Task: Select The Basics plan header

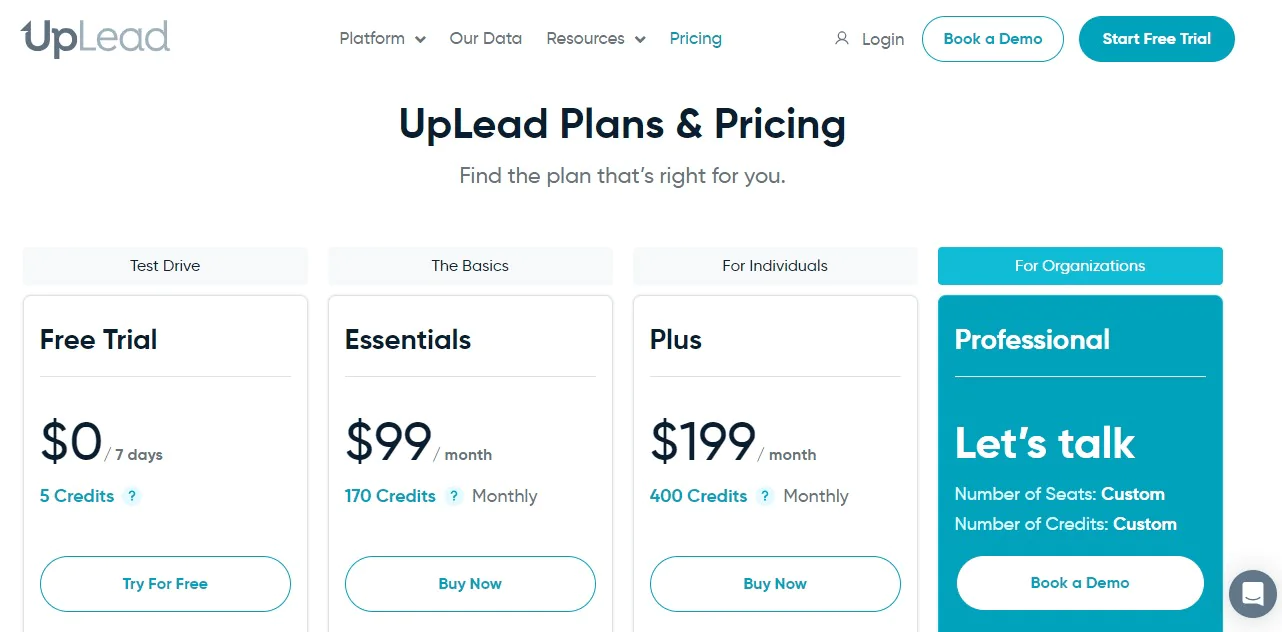Action: pos(470,266)
